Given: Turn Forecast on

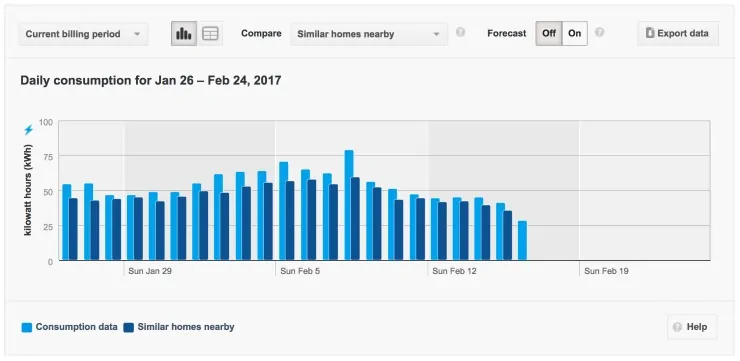Looking at the screenshot, I should (x=574, y=34).
